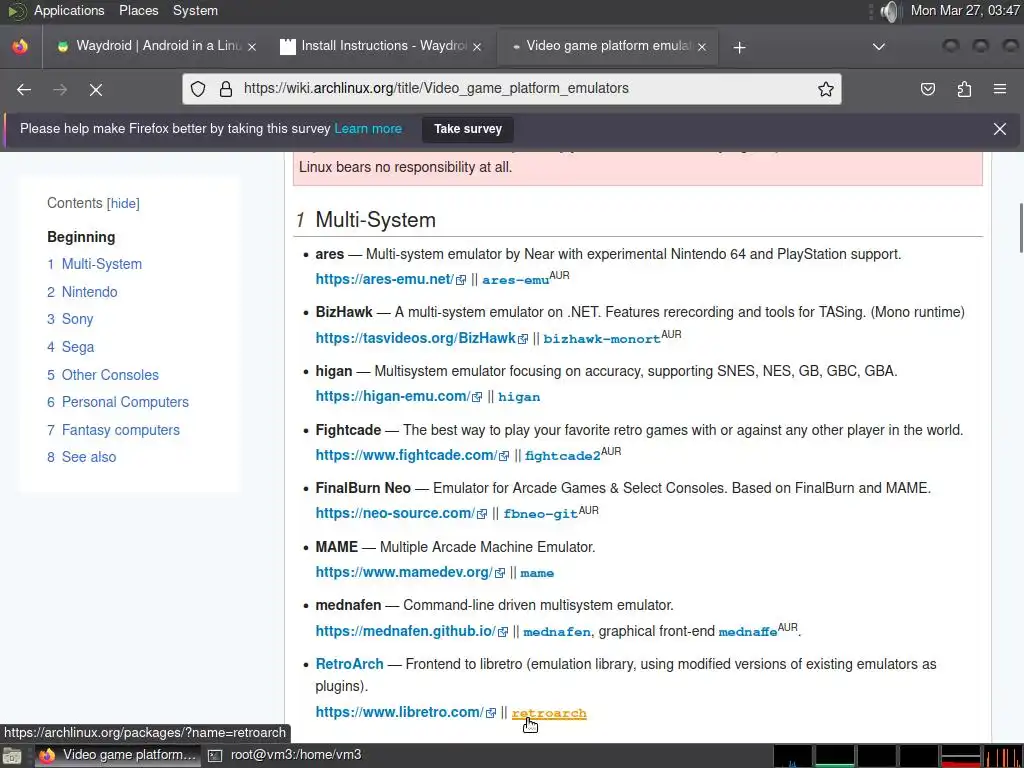The image size is (1024, 768).
Task: Dismiss the Firefox survey notification bar
Action: coord(1000,129)
